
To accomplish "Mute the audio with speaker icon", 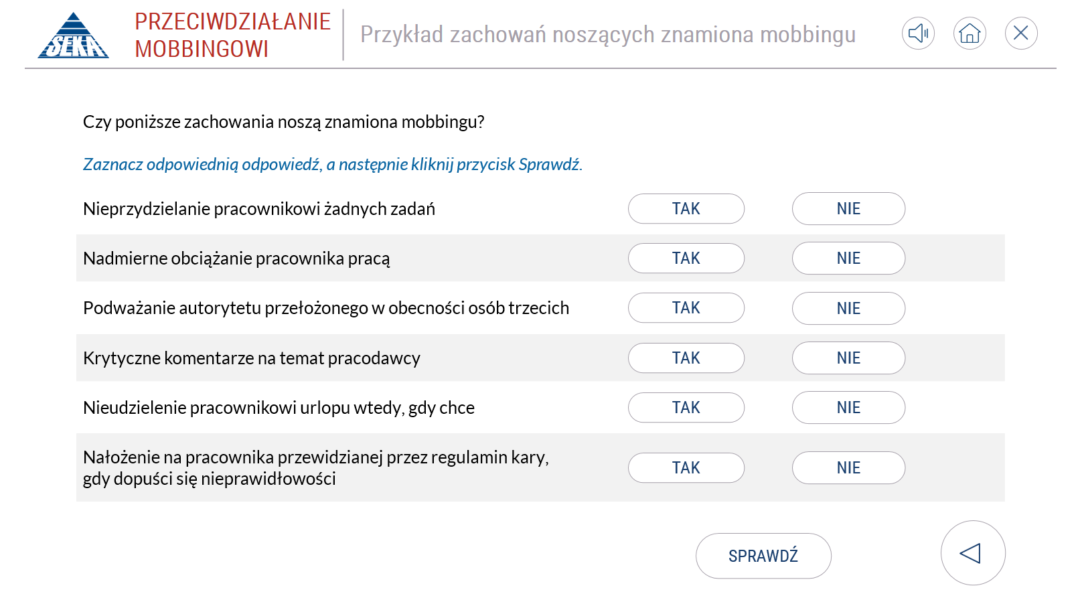I will 917,33.
